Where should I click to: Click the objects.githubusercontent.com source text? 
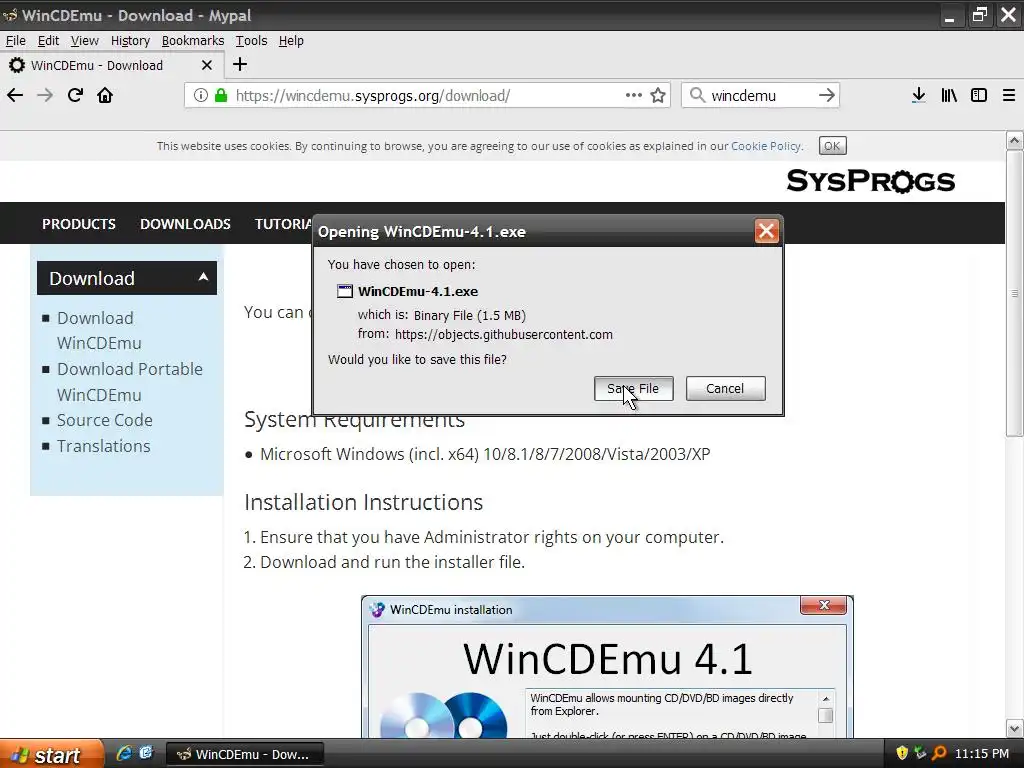tap(504, 334)
